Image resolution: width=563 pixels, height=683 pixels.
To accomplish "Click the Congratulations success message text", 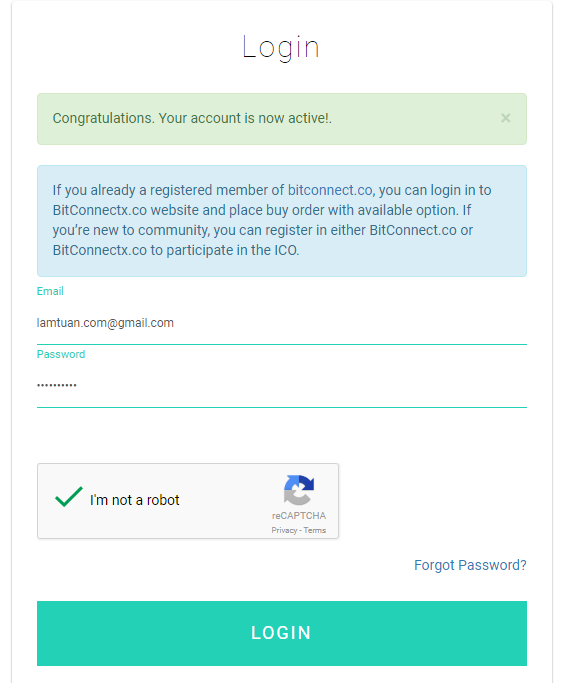I will pyautogui.click(x=192, y=118).
